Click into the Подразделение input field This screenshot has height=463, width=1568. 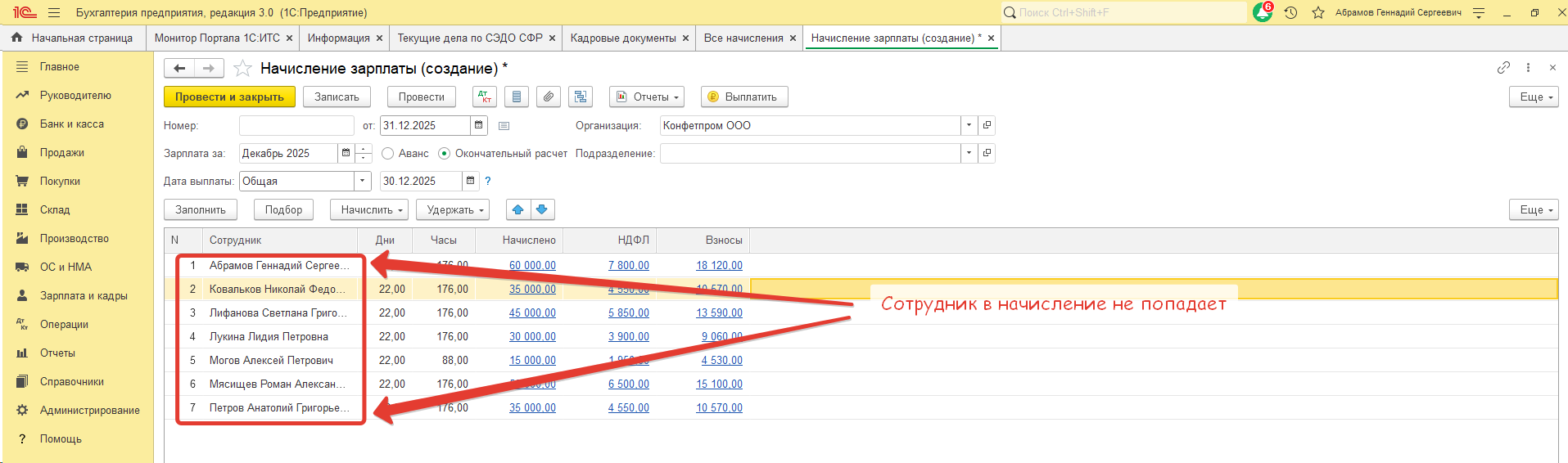[809, 153]
